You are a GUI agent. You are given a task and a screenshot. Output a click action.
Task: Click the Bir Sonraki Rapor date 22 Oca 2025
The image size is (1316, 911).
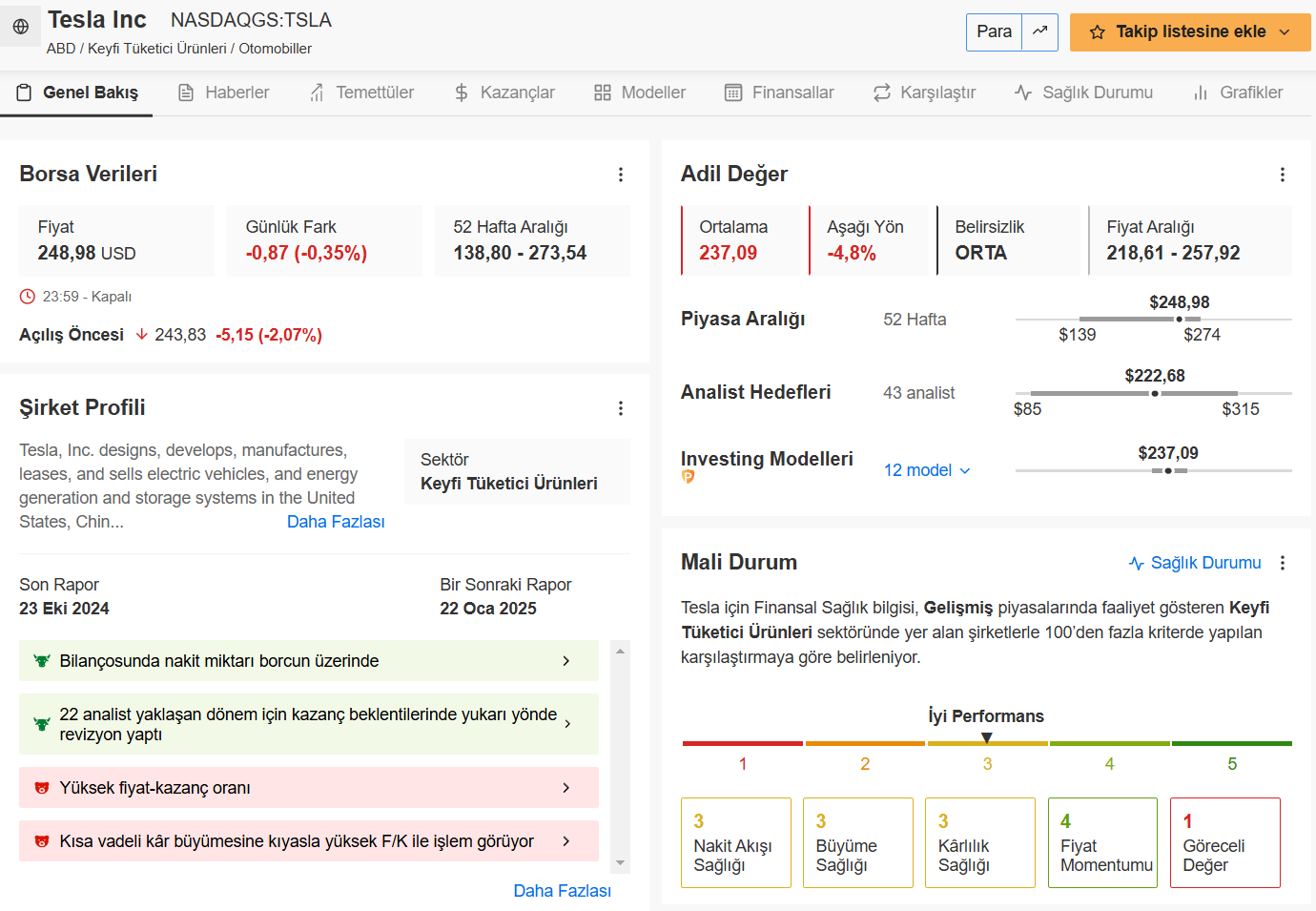point(488,609)
